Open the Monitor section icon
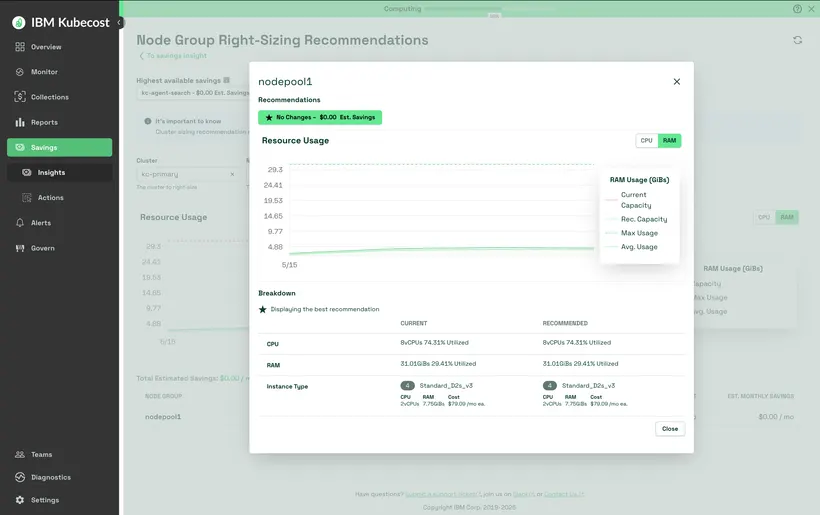 click(20, 72)
